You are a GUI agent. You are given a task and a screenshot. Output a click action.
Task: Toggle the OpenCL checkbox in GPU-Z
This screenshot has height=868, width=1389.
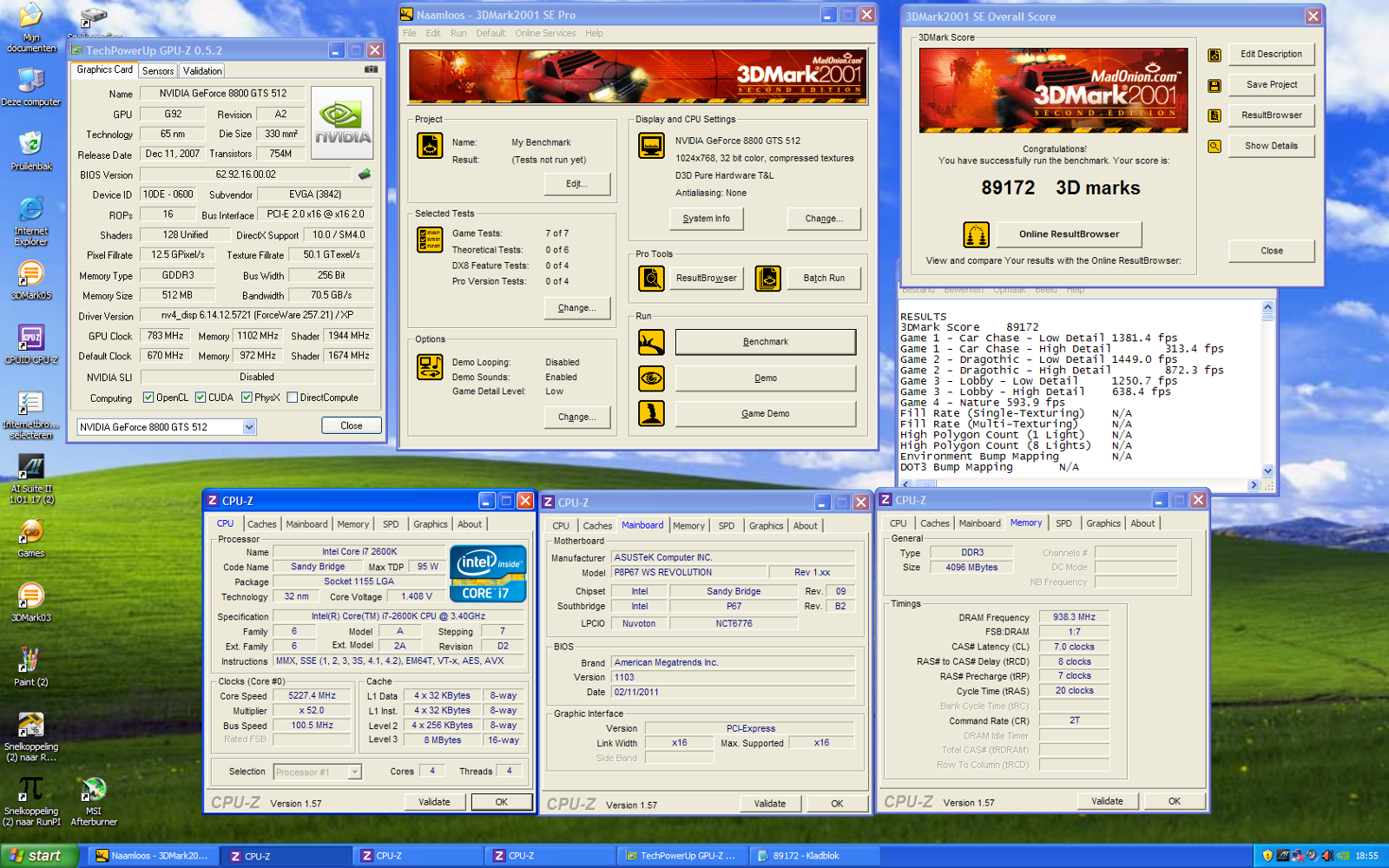(148, 398)
